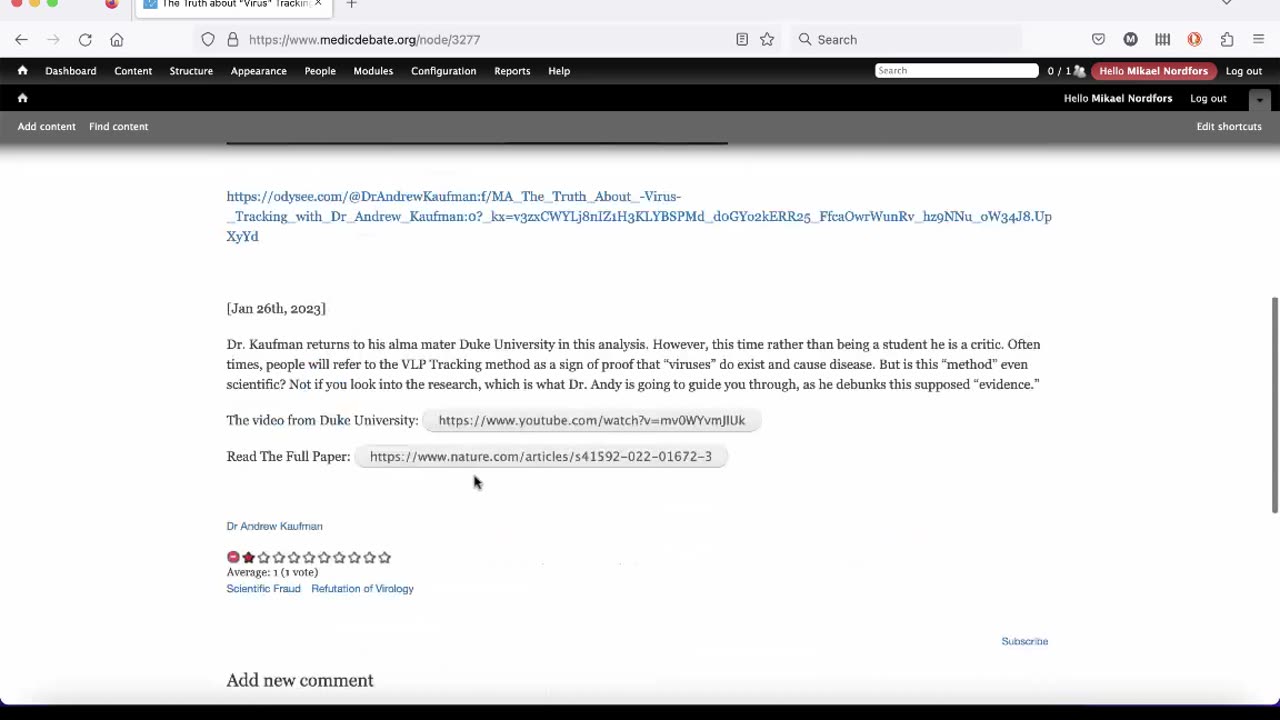Click the DuckDuckGo extension icon
Image resolution: width=1280 pixels, height=720 pixels.
click(1194, 40)
